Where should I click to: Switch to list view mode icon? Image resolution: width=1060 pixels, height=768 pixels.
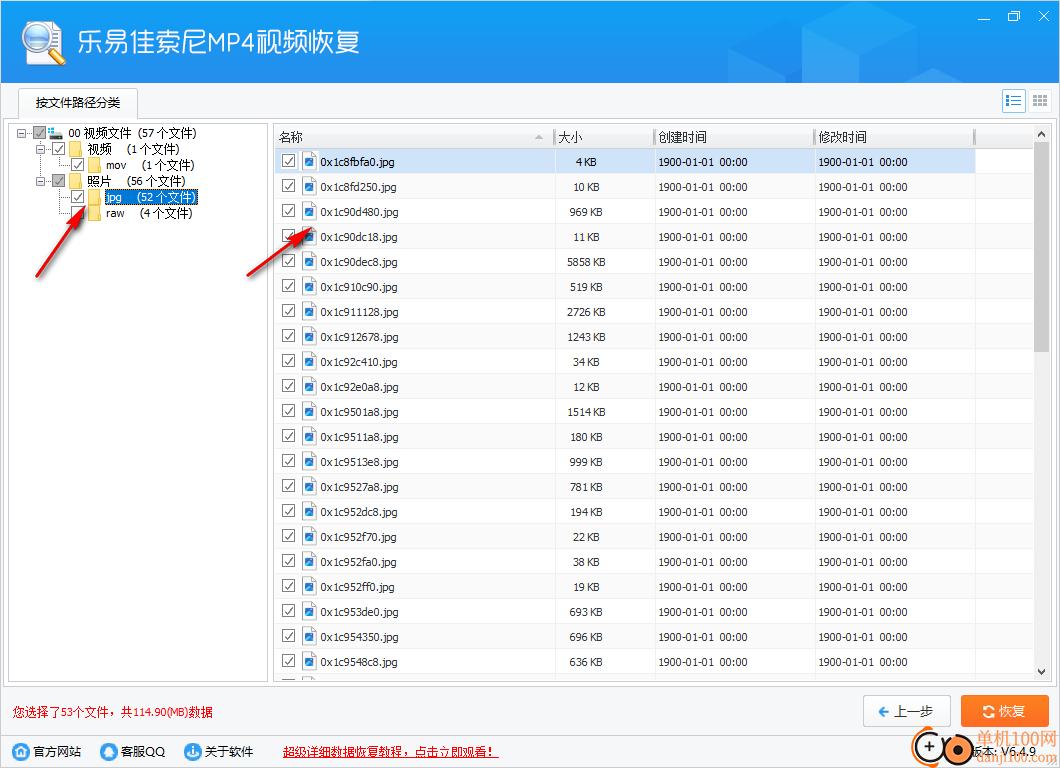pyautogui.click(x=1013, y=101)
